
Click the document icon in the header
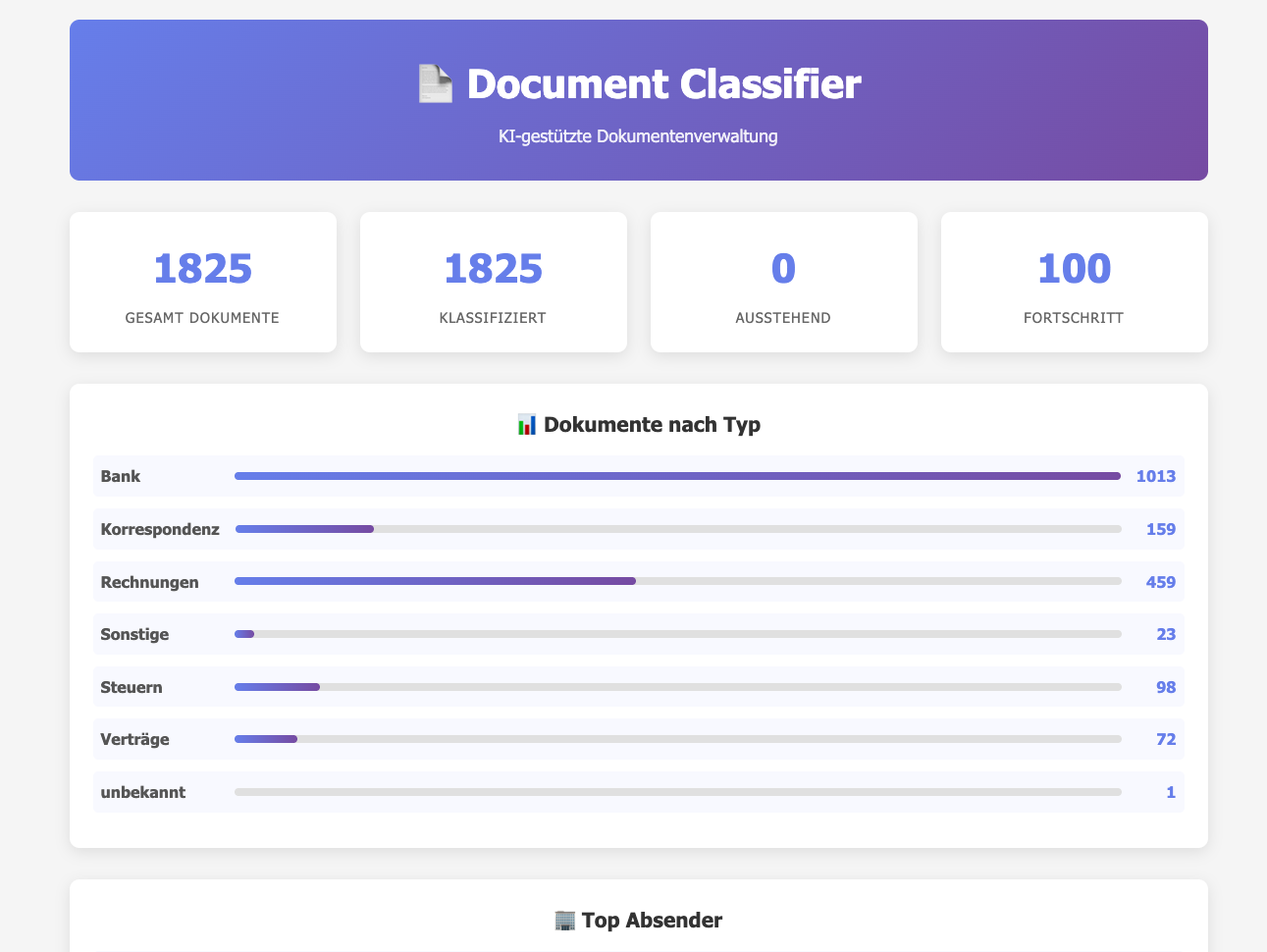(435, 83)
